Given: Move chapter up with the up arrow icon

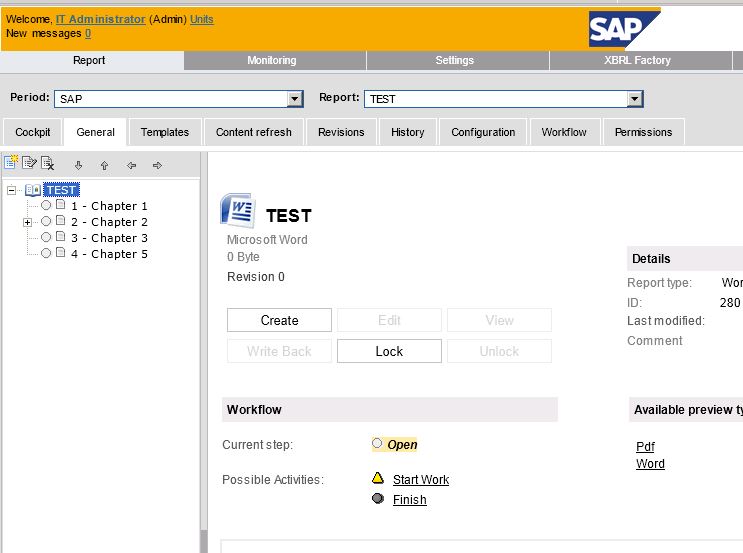Looking at the screenshot, I should pyautogui.click(x=104, y=165).
